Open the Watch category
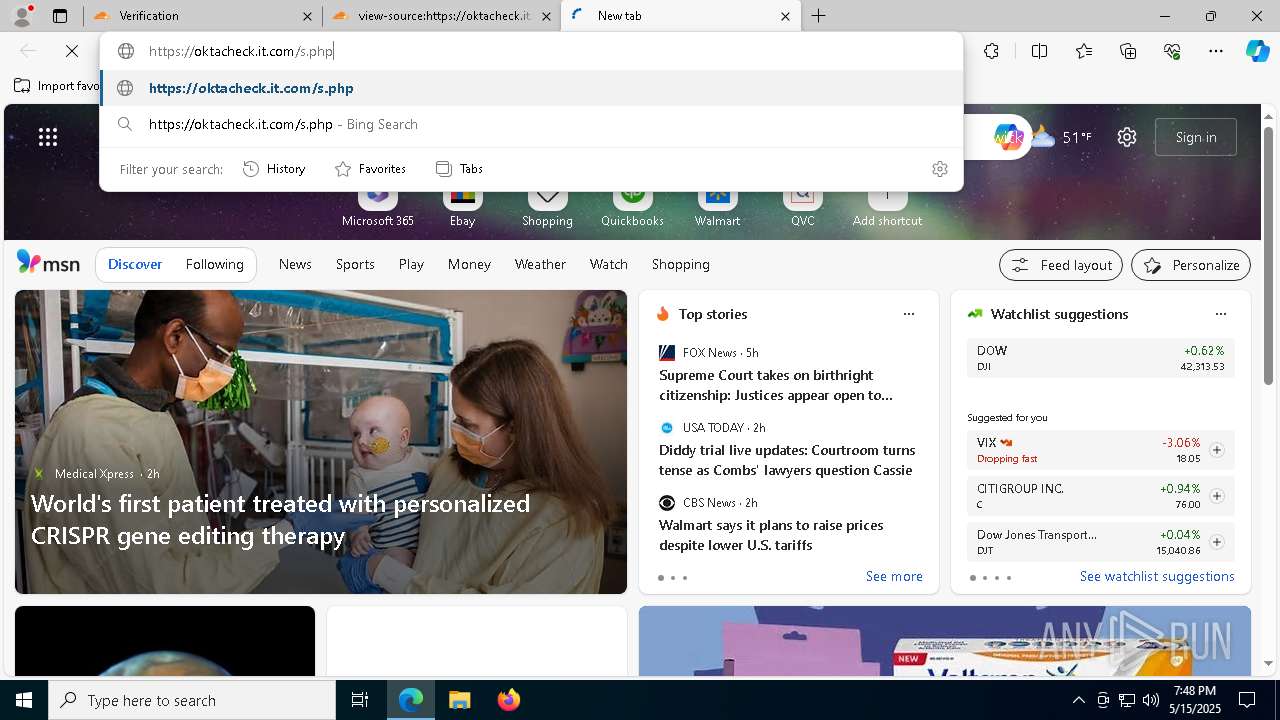The width and height of the screenshot is (1280, 720). click(609, 265)
